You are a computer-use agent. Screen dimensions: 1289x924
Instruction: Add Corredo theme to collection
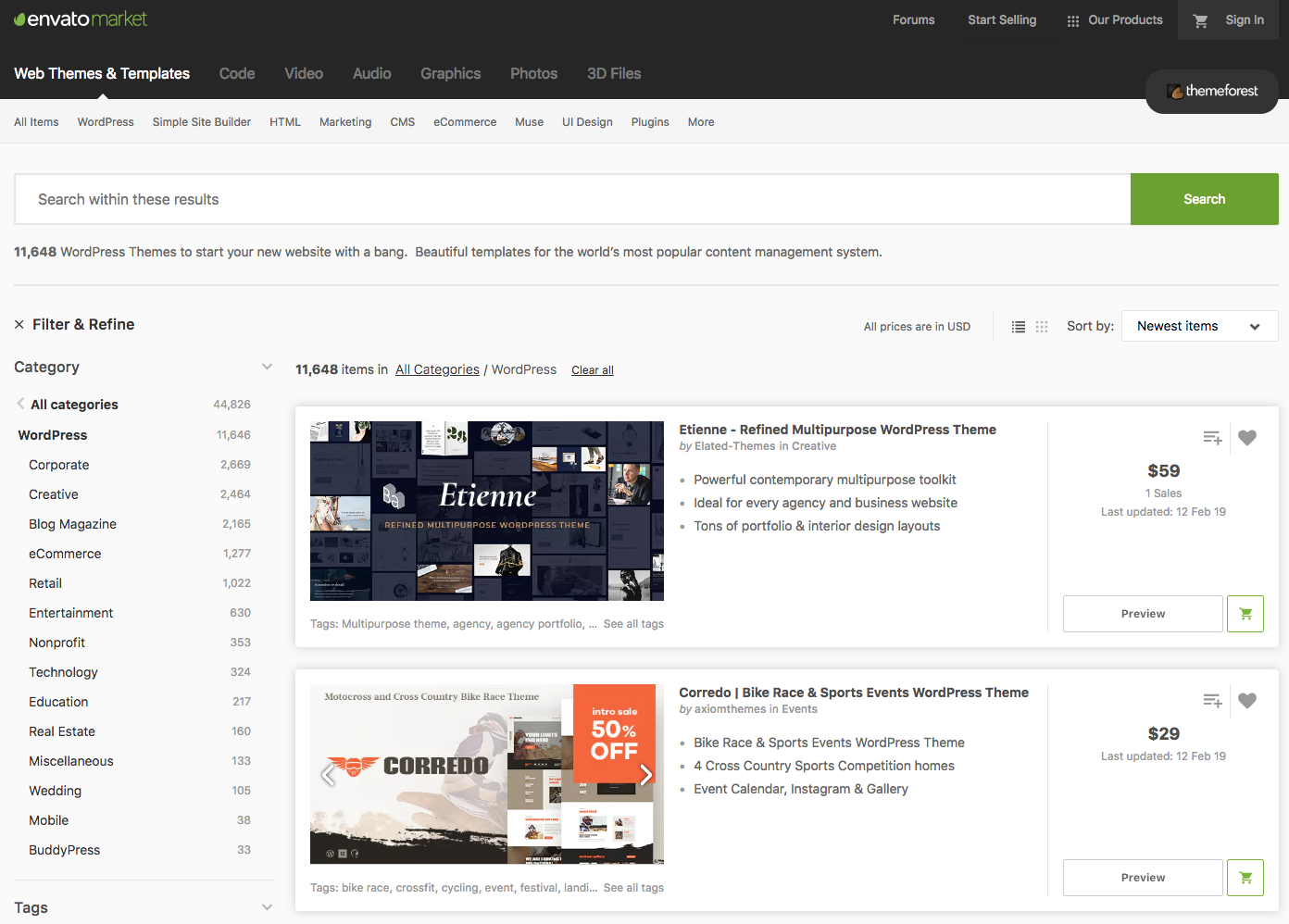pyautogui.click(x=1212, y=701)
